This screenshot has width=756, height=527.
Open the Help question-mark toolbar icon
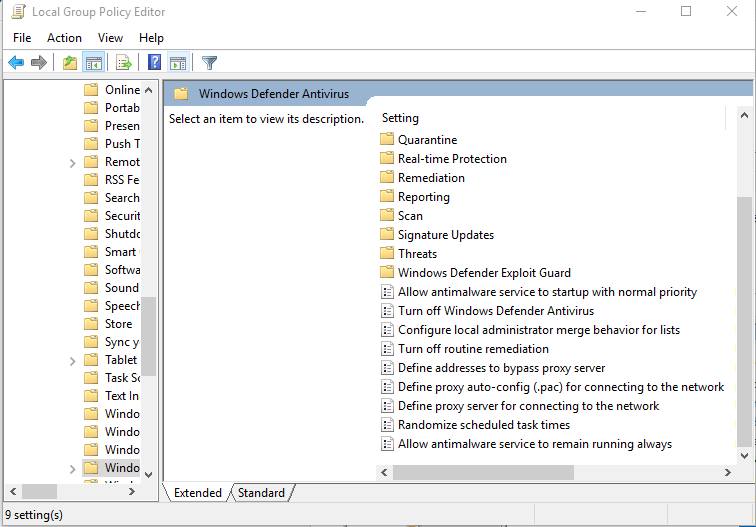[x=154, y=62]
